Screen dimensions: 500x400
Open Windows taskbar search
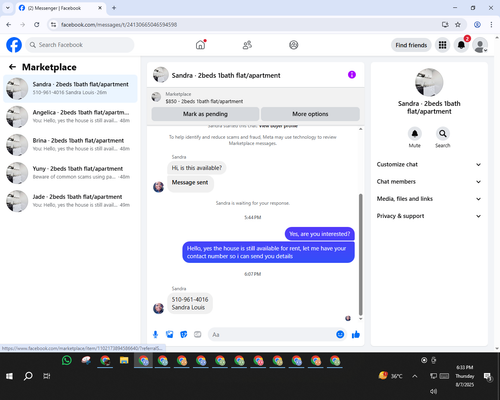pyautogui.click(x=28, y=376)
